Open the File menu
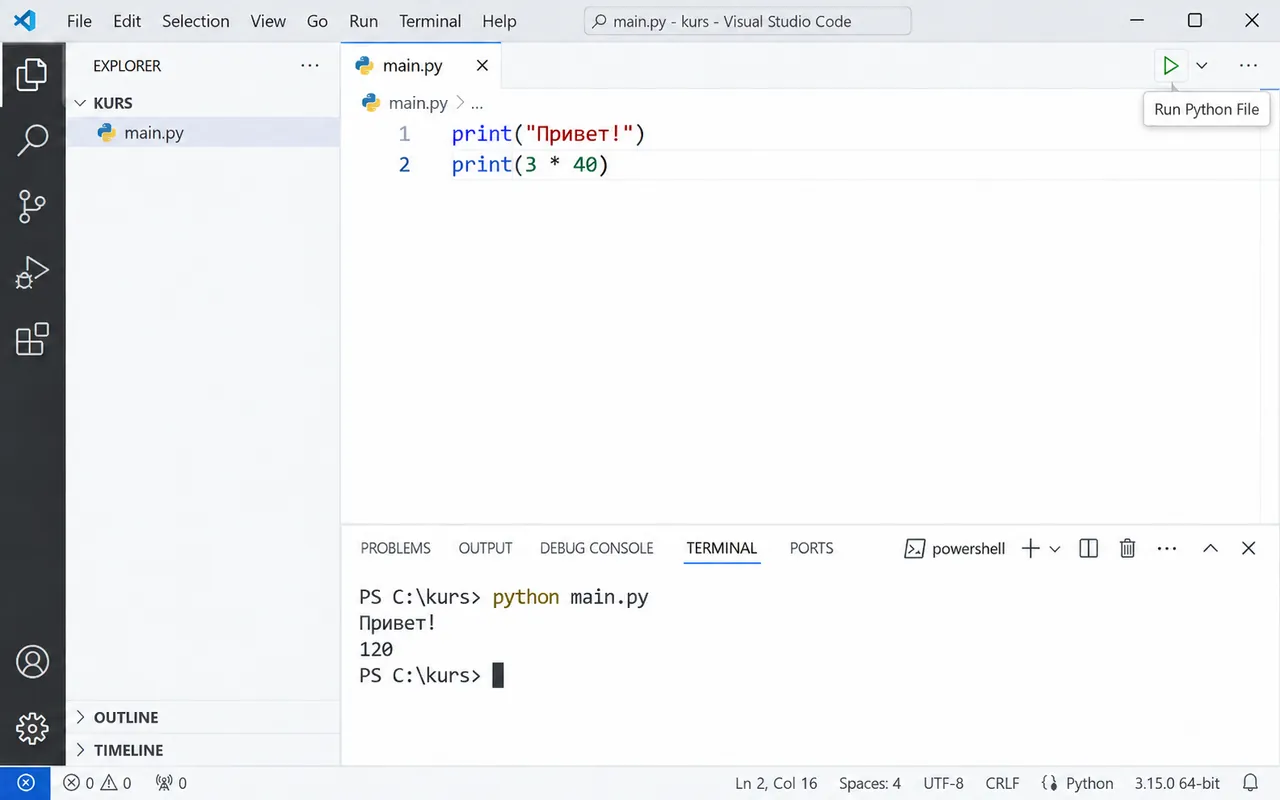Viewport: 1280px width, 800px height. coord(79,21)
